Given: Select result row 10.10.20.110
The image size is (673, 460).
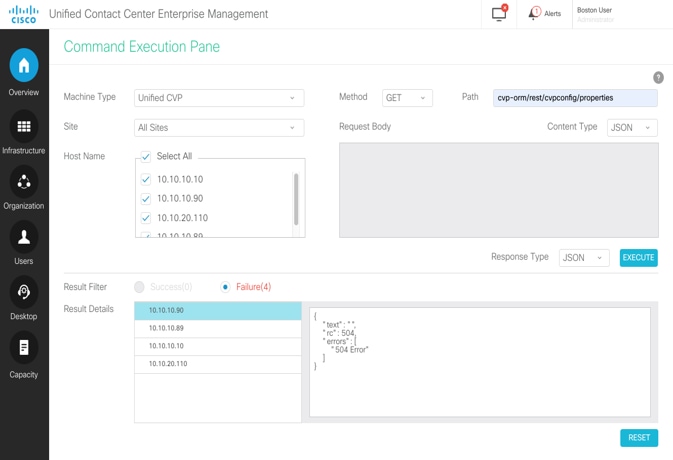Looking at the screenshot, I should coord(218,364).
